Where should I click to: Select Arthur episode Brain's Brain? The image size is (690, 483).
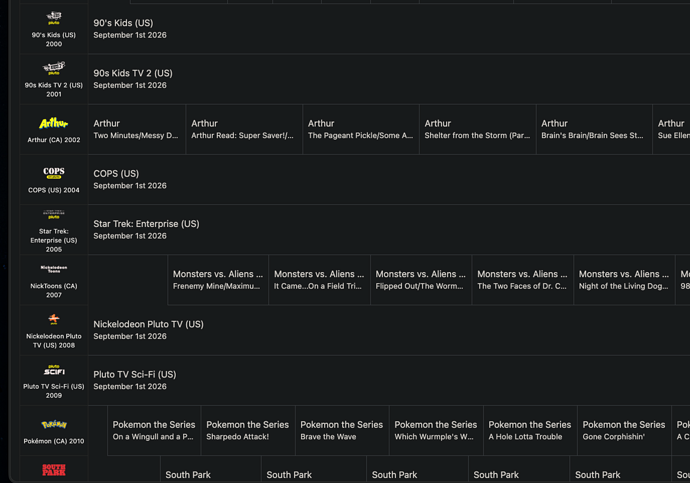[594, 129]
